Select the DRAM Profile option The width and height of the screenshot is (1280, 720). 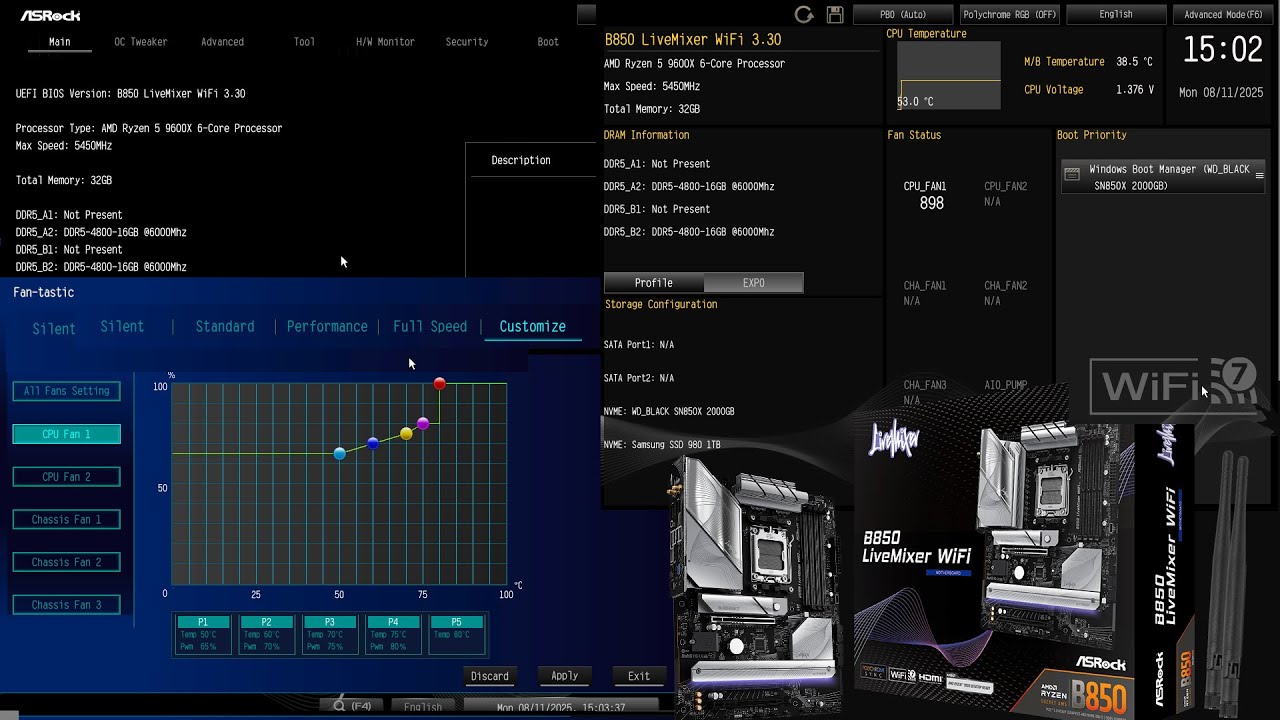point(654,283)
